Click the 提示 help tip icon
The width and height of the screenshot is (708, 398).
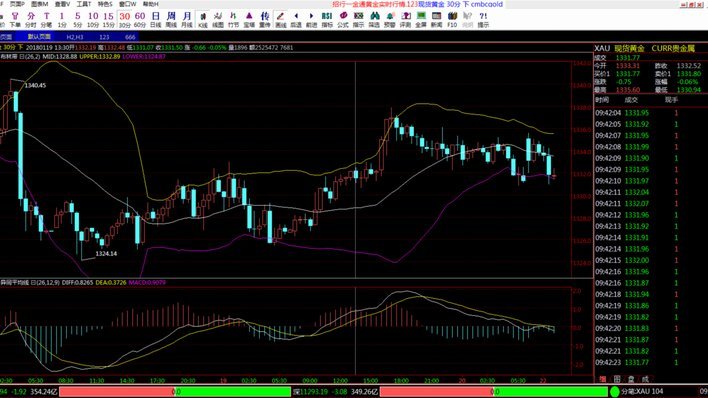(x=483, y=20)
